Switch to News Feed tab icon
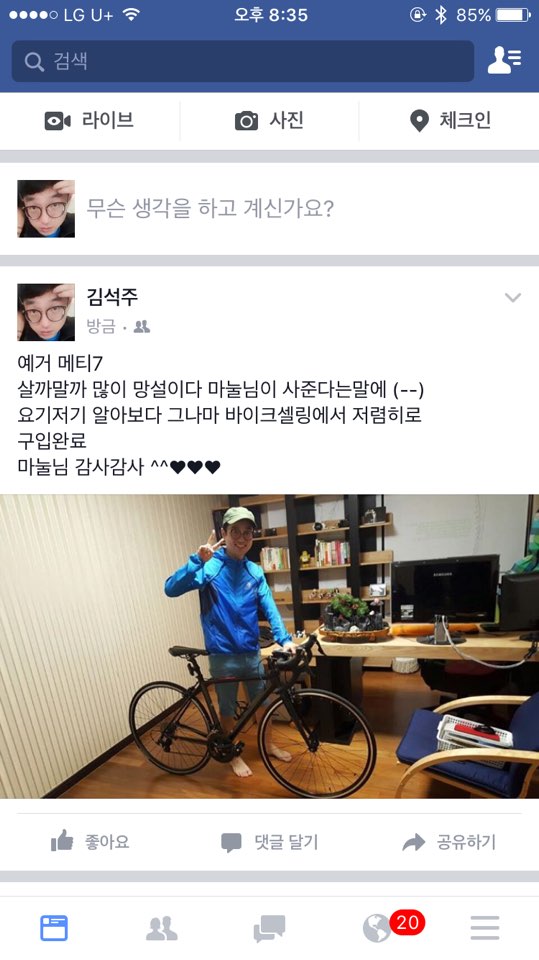 coord(54,928)
